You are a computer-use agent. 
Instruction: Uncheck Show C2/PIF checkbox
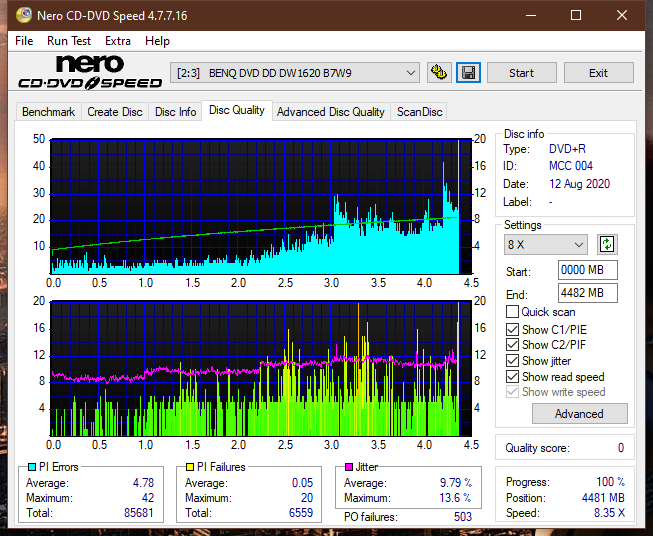pyautogui.click(x=512, y=344)
